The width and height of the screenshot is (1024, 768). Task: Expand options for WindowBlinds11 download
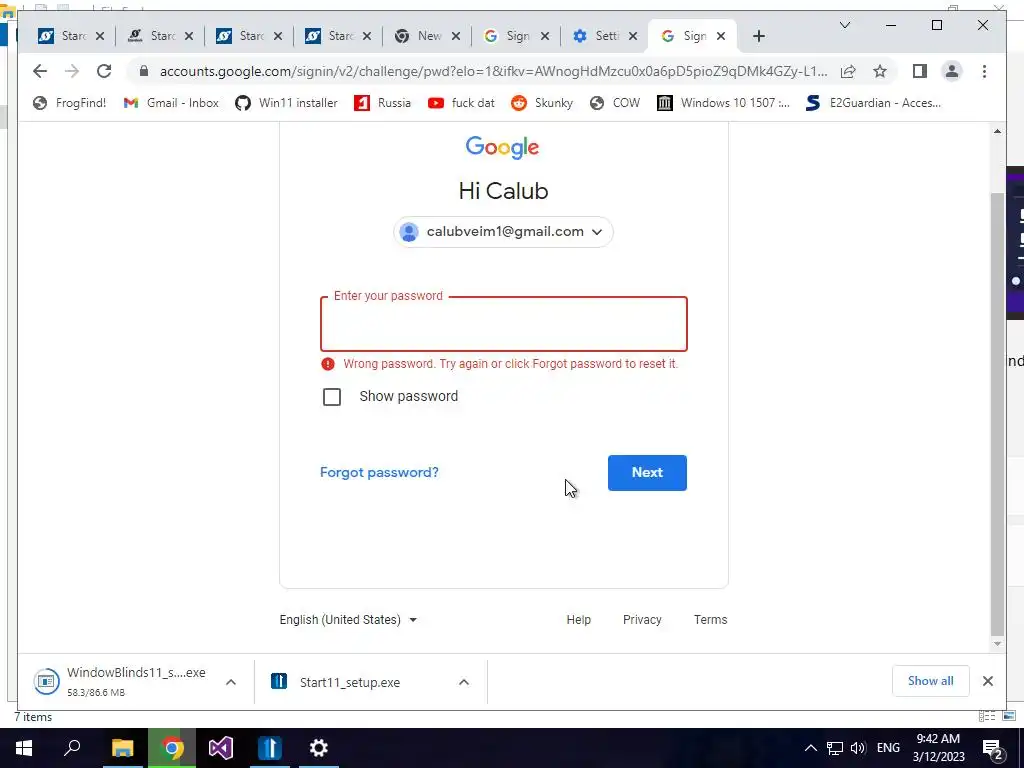(x=231, y=682)
